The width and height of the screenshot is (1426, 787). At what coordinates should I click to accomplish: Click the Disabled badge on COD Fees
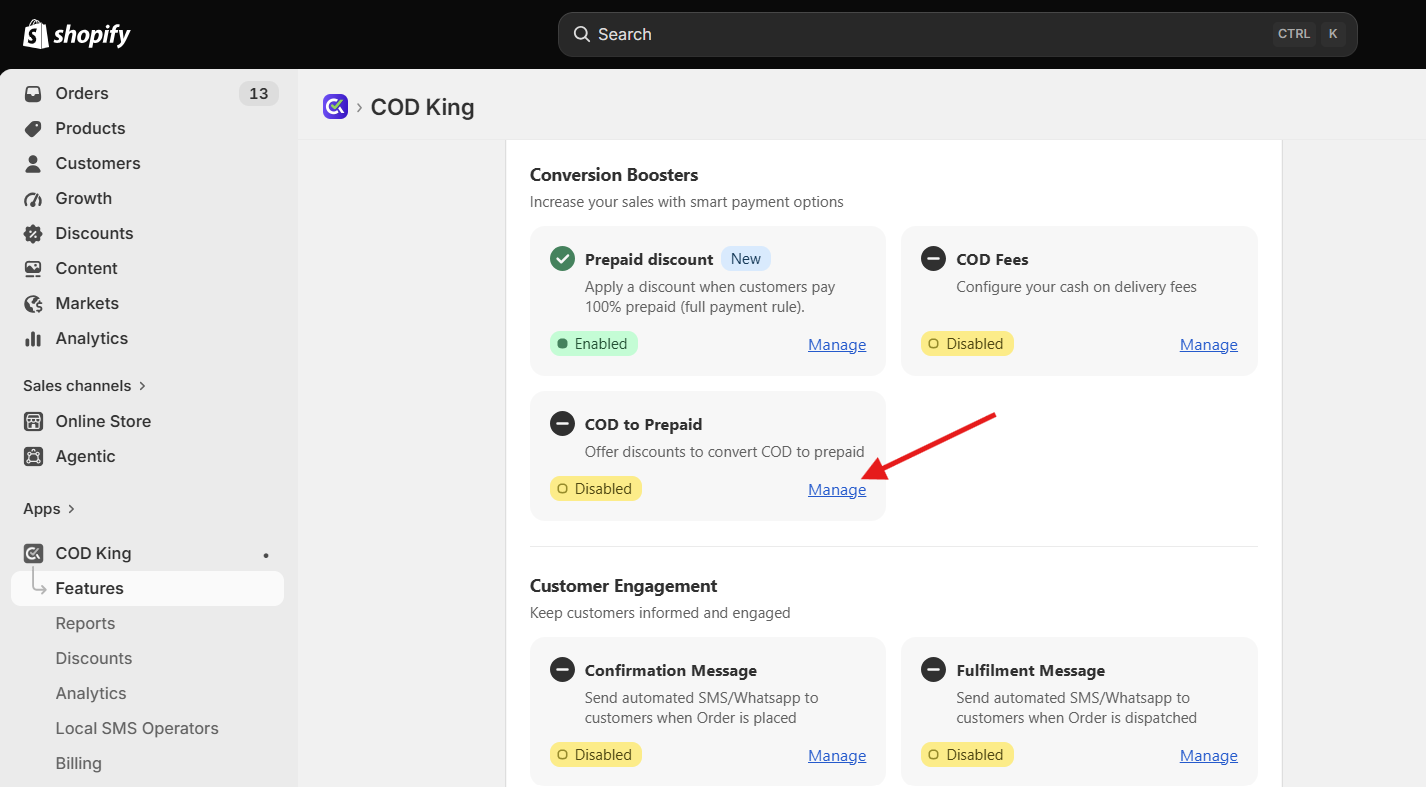tap(967, 344)
